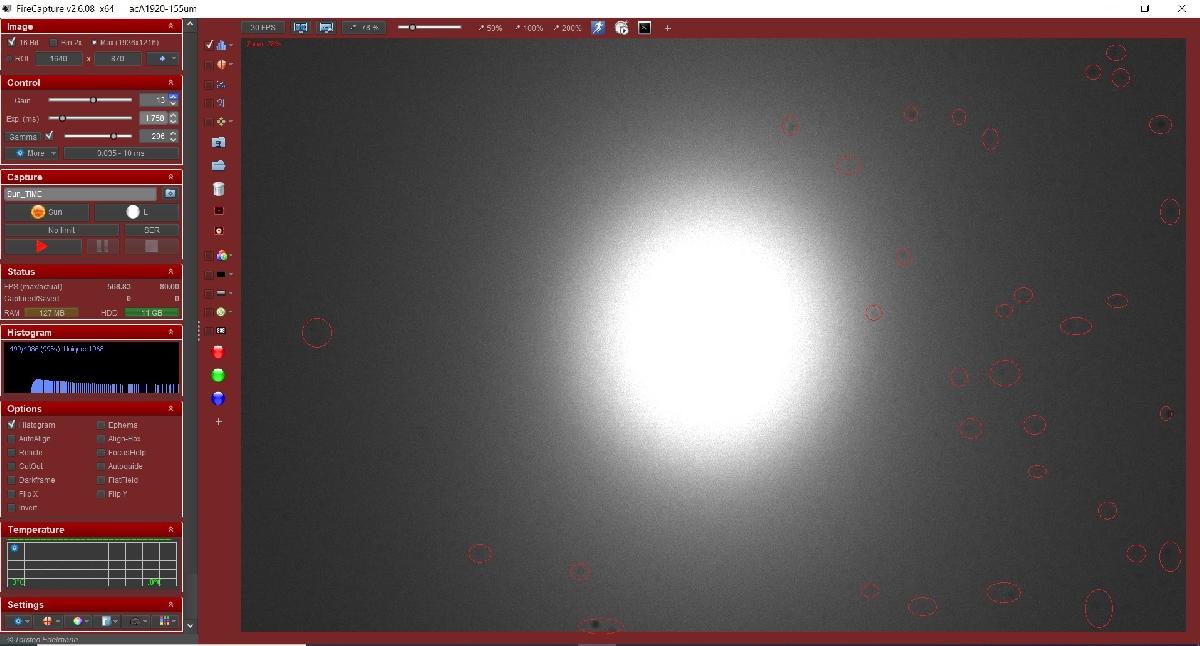The width and height of the screenshot is (1200, 646).
Task: Collapse the Control panel via its chevron
Action: point(170,83)
